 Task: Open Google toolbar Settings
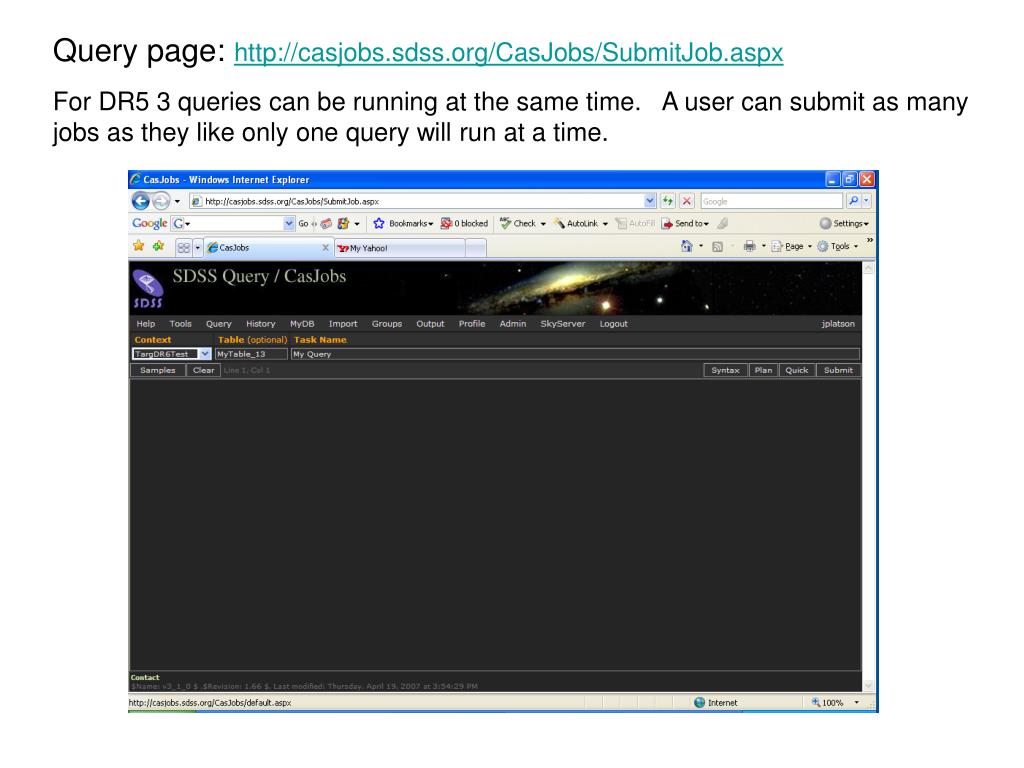click(x=844, y=223)
